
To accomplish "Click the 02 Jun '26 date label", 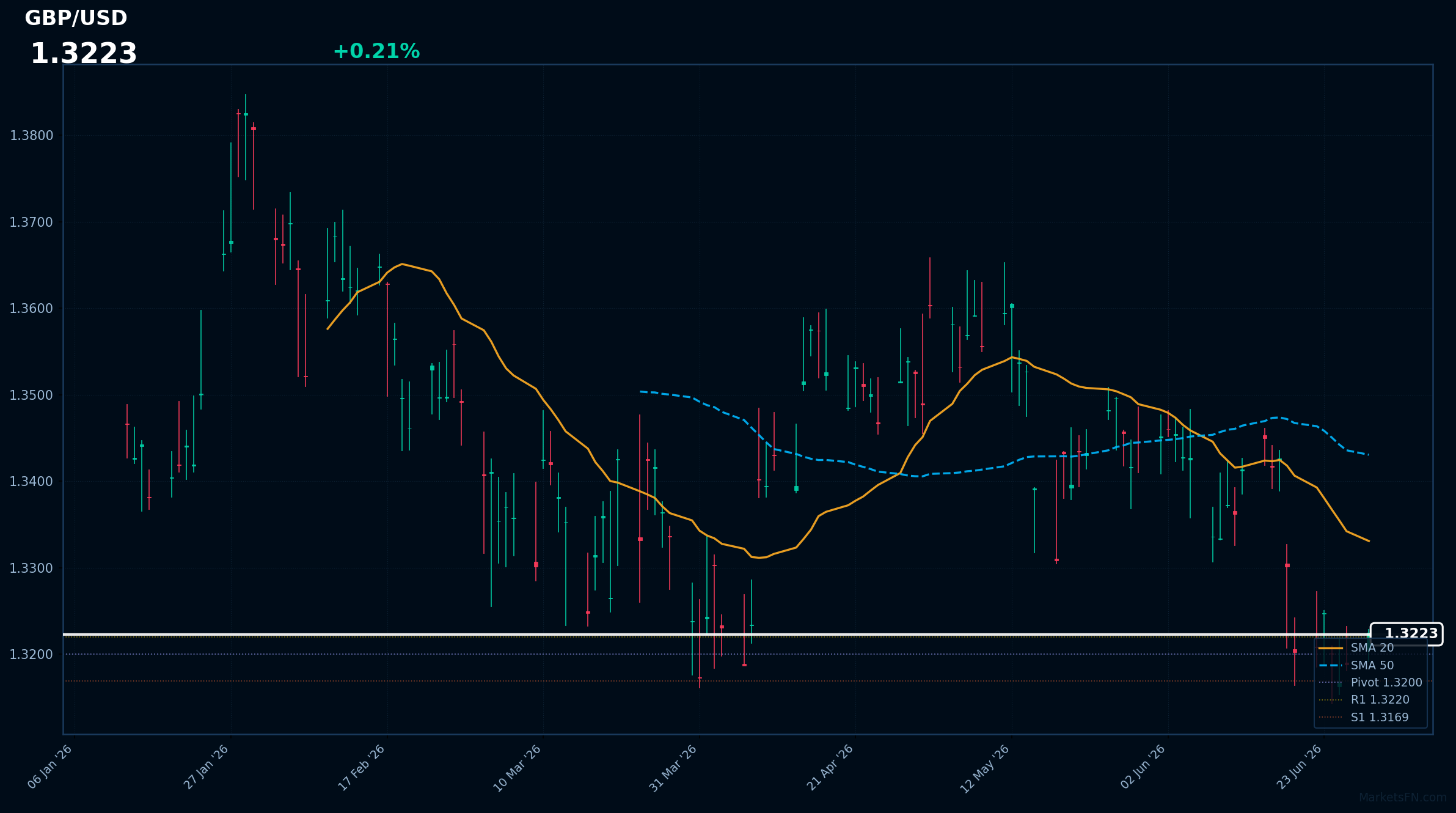I will (x=1143, y=768).
